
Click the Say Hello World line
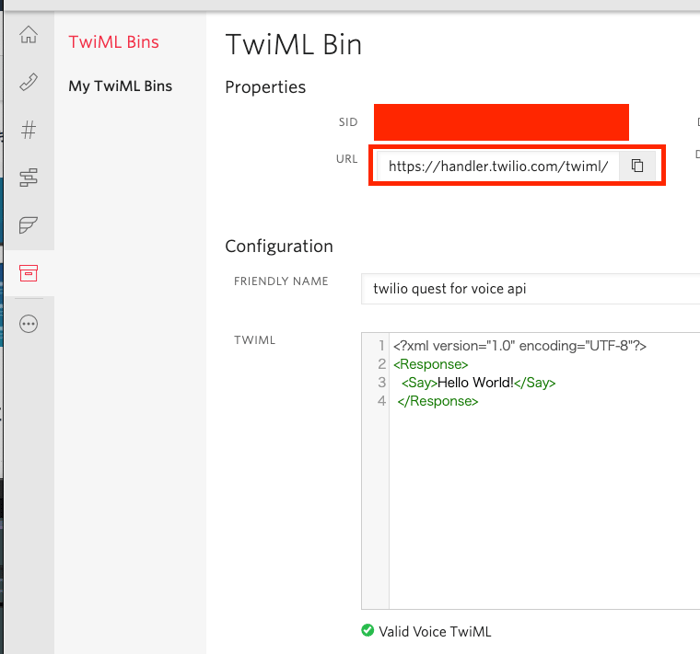point(479,383)
